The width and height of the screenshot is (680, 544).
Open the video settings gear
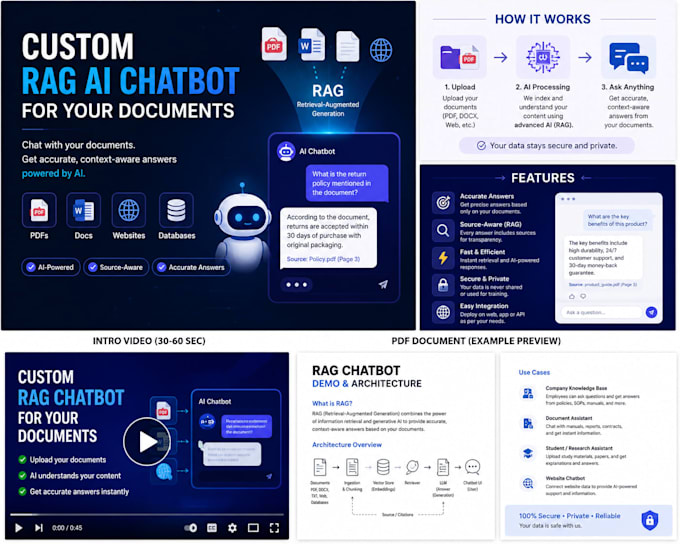point(232,528)
